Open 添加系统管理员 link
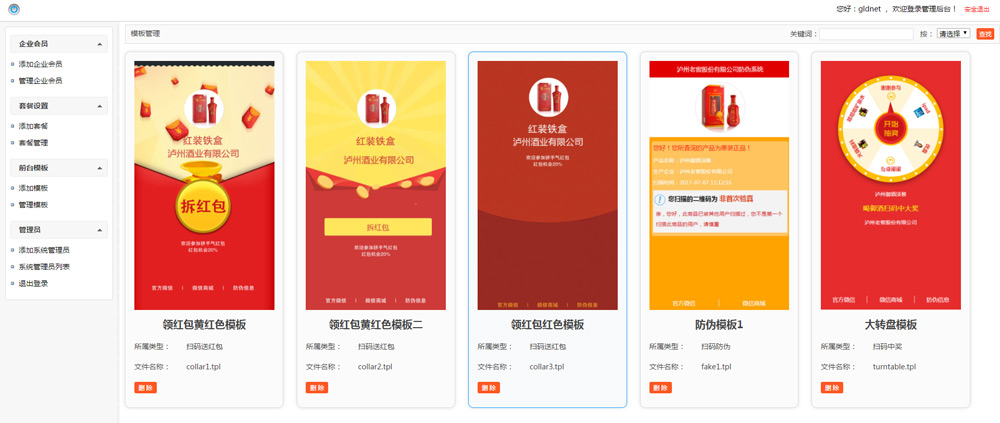 pyautogui.click(x=44, y=250)
